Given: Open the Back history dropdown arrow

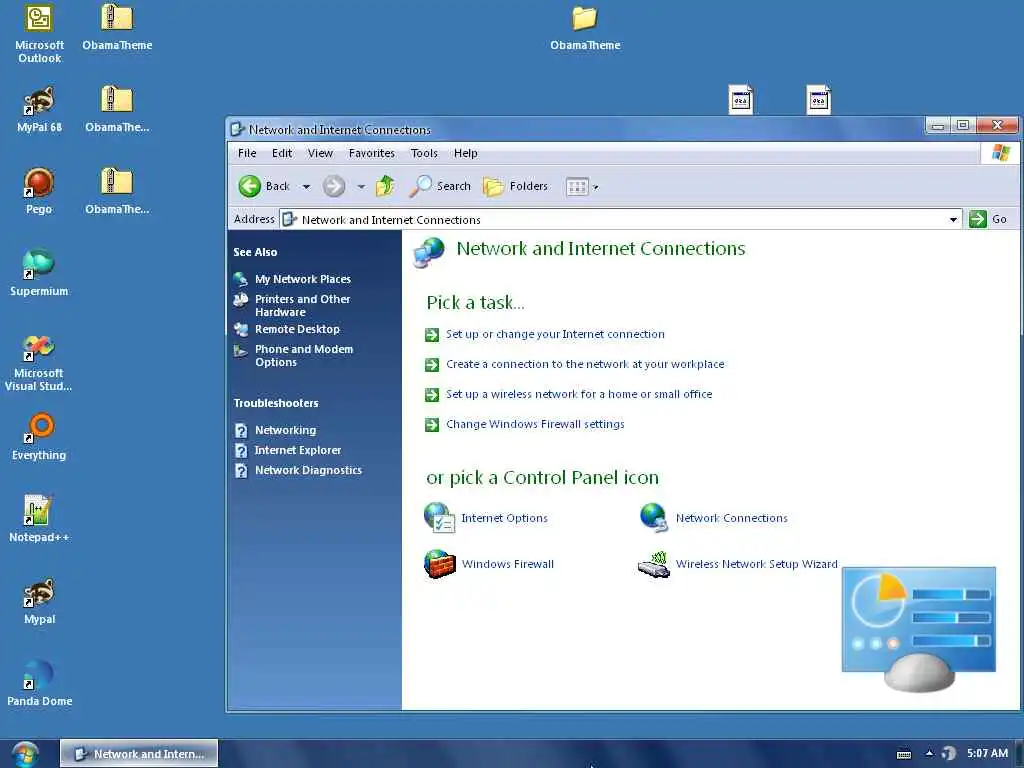Looking at the screenshot, I should pos(306,187).
